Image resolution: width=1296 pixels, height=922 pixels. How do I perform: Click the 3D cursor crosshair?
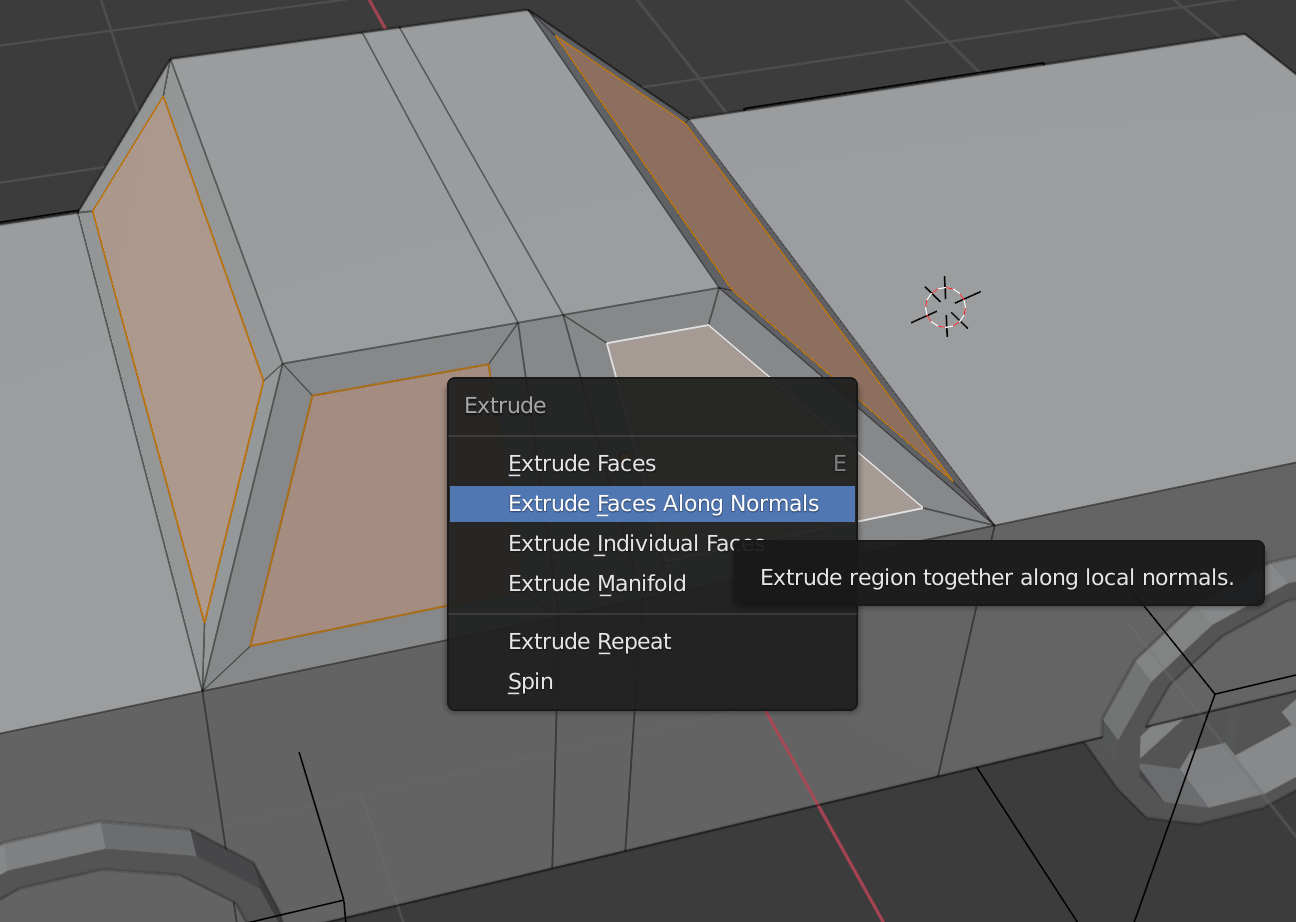pyautogui.click(x=945, y=307)
